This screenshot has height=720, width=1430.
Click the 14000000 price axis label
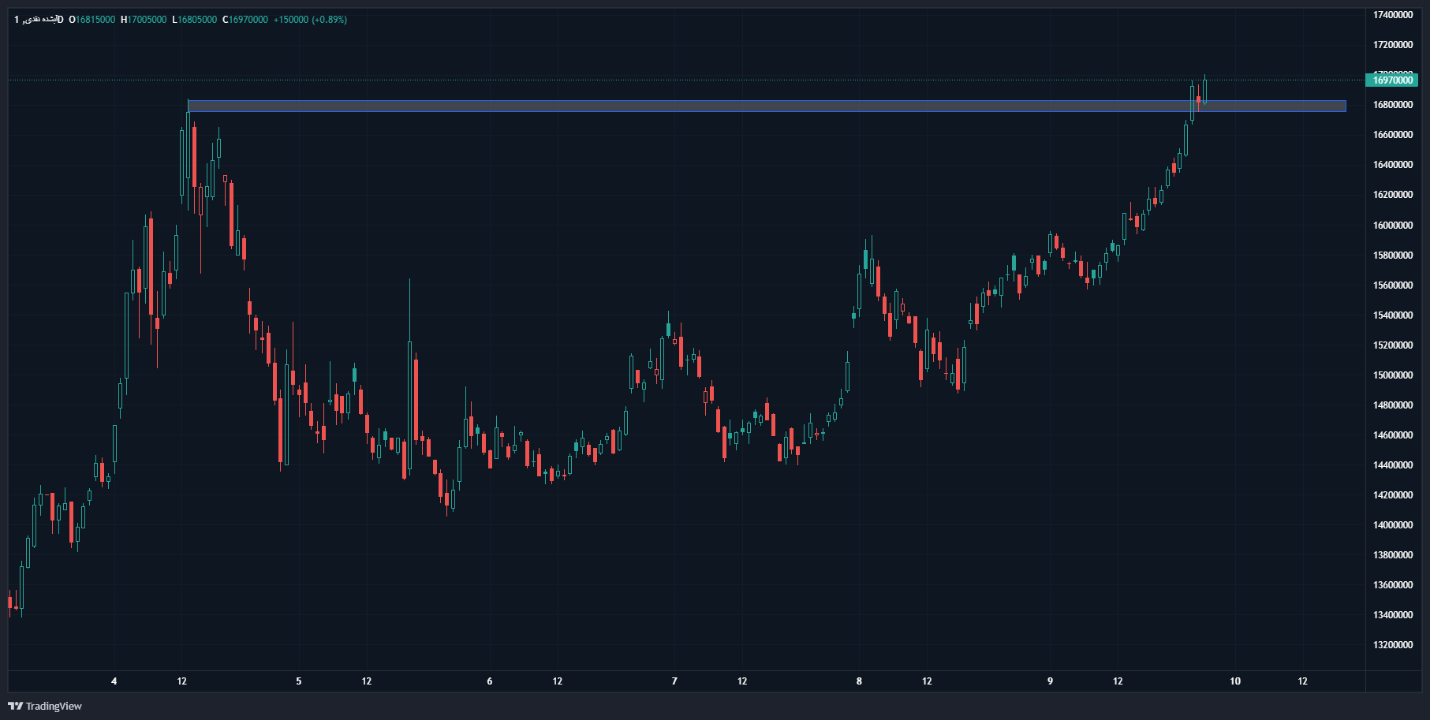tap(1393, 525)
